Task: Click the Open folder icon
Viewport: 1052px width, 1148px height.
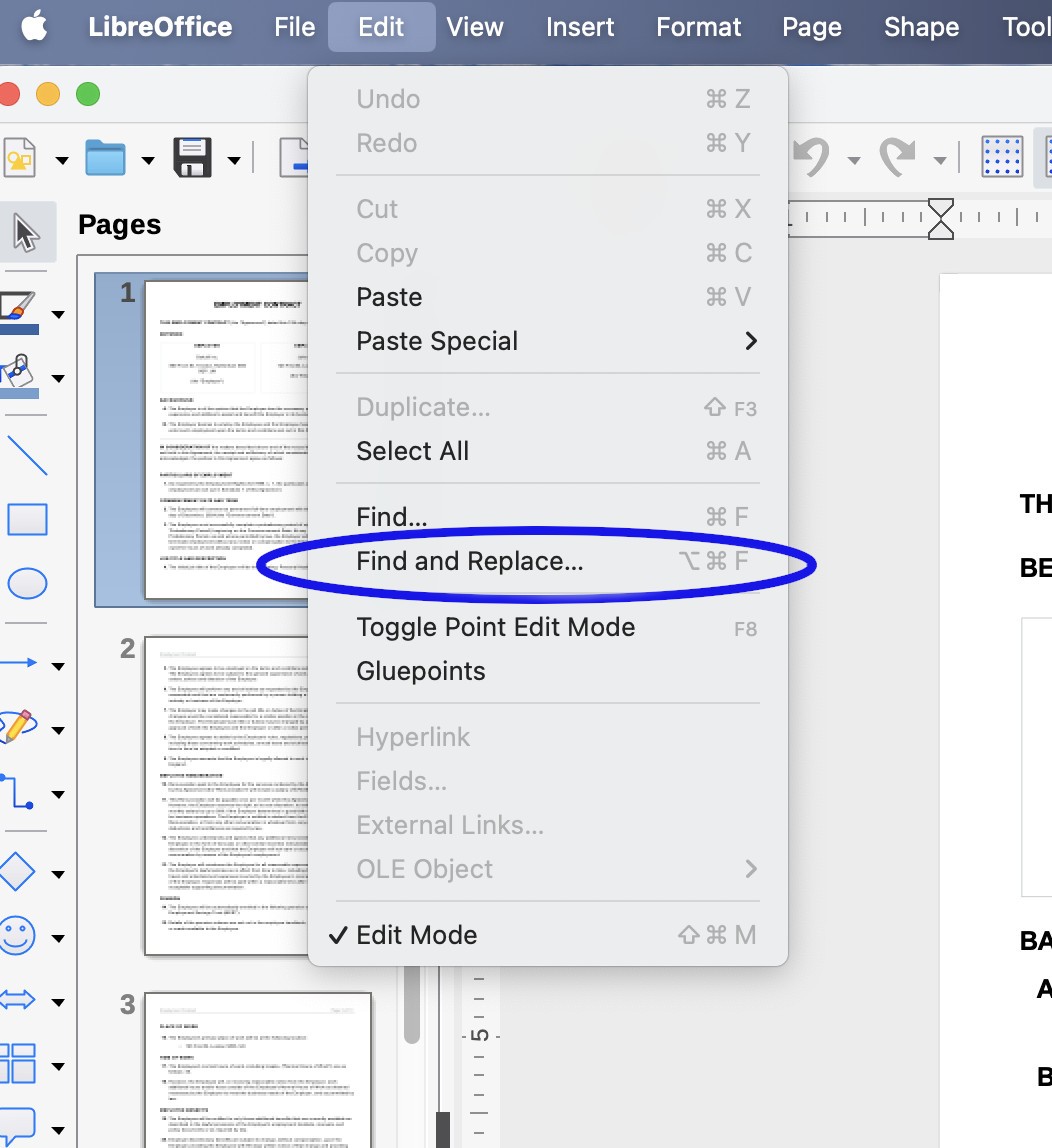Action: pyautogui.click(x=105, y=157)
